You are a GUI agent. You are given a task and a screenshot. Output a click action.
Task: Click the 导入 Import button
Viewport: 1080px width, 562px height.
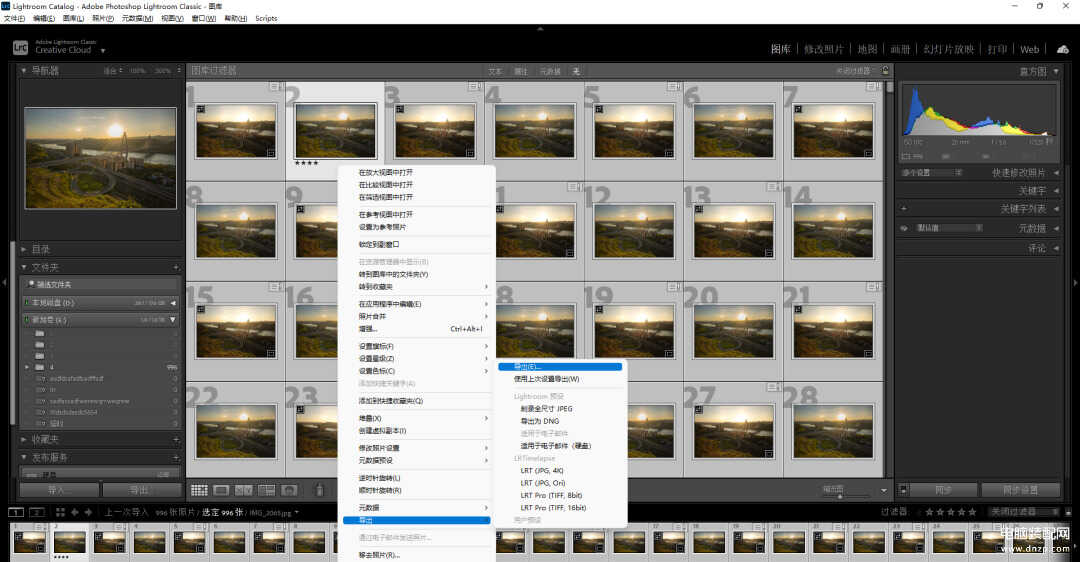click(59, 490)
